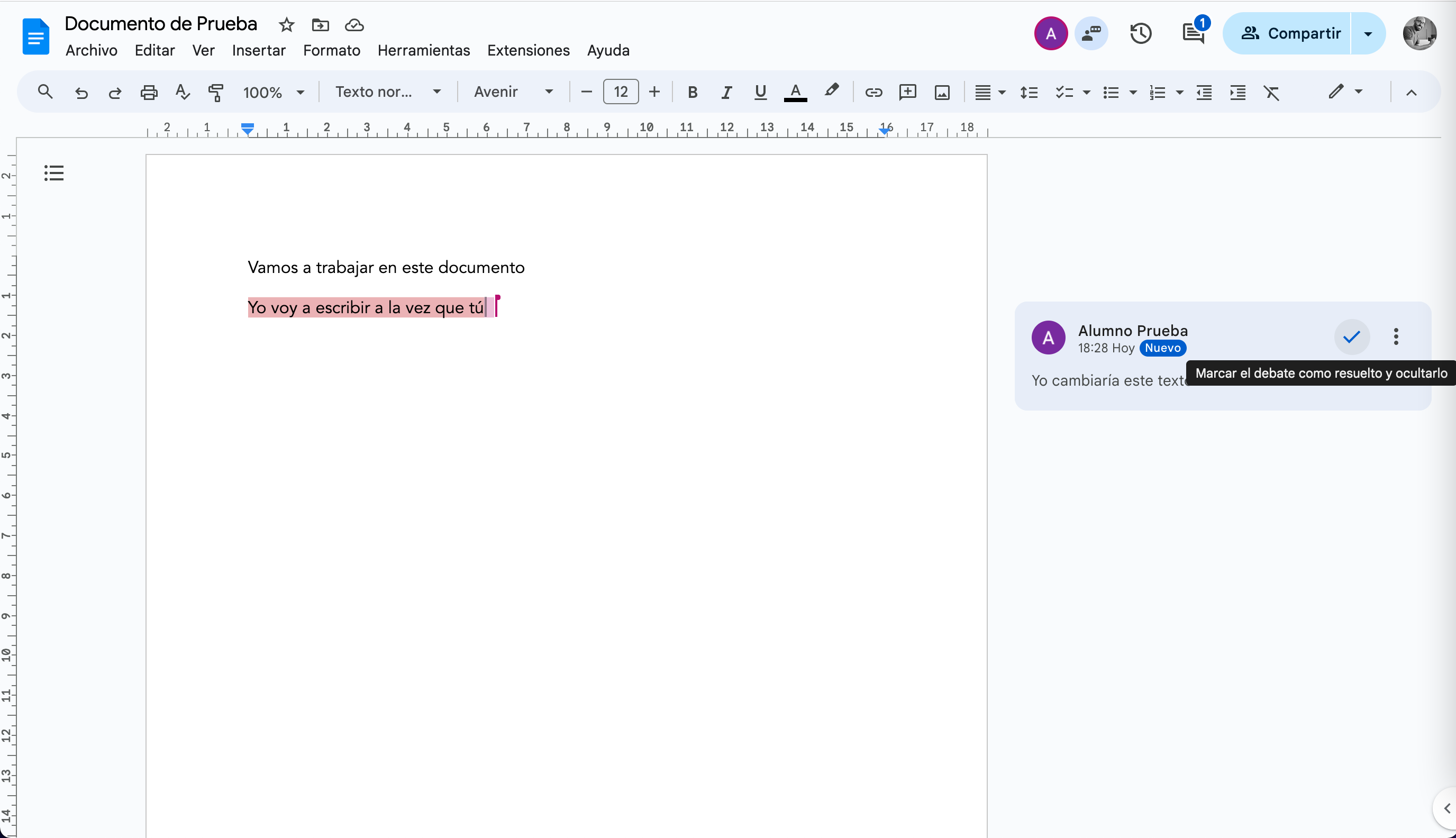Open the comments history icon
Screen dimensions: 1456x838
pyautogui.click(x=1193, y=33)
